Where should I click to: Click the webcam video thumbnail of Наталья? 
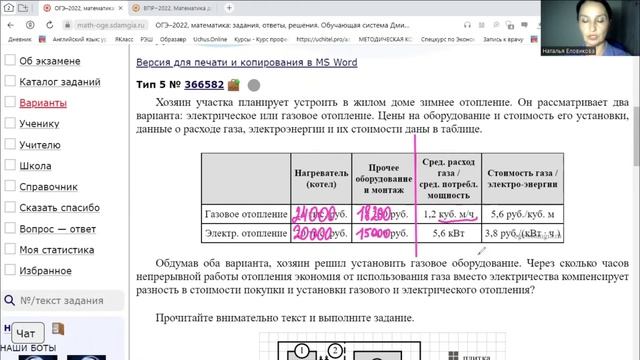coord(590,28)
